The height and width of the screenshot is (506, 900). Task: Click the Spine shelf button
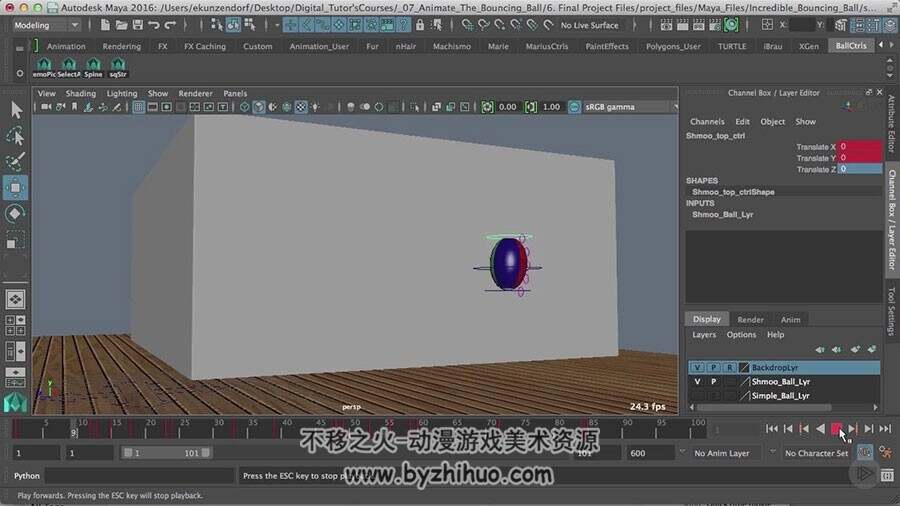[93, 68]
